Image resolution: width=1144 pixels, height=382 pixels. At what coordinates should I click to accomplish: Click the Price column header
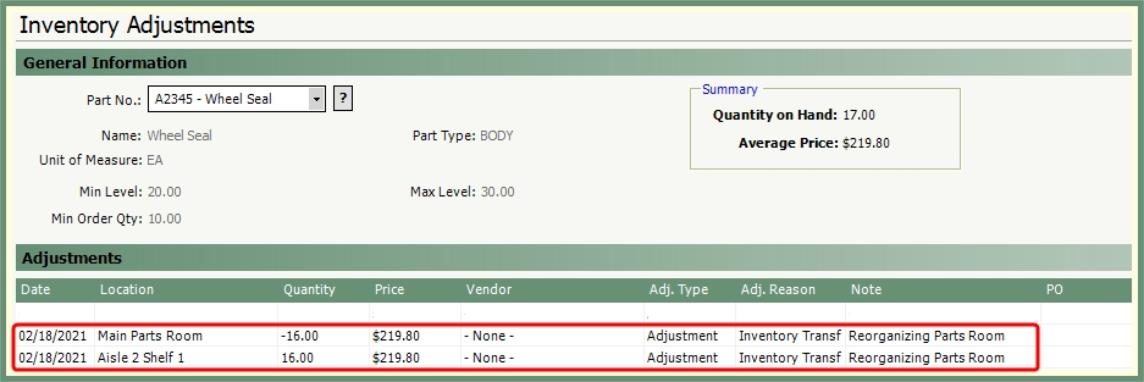[390, 289]
